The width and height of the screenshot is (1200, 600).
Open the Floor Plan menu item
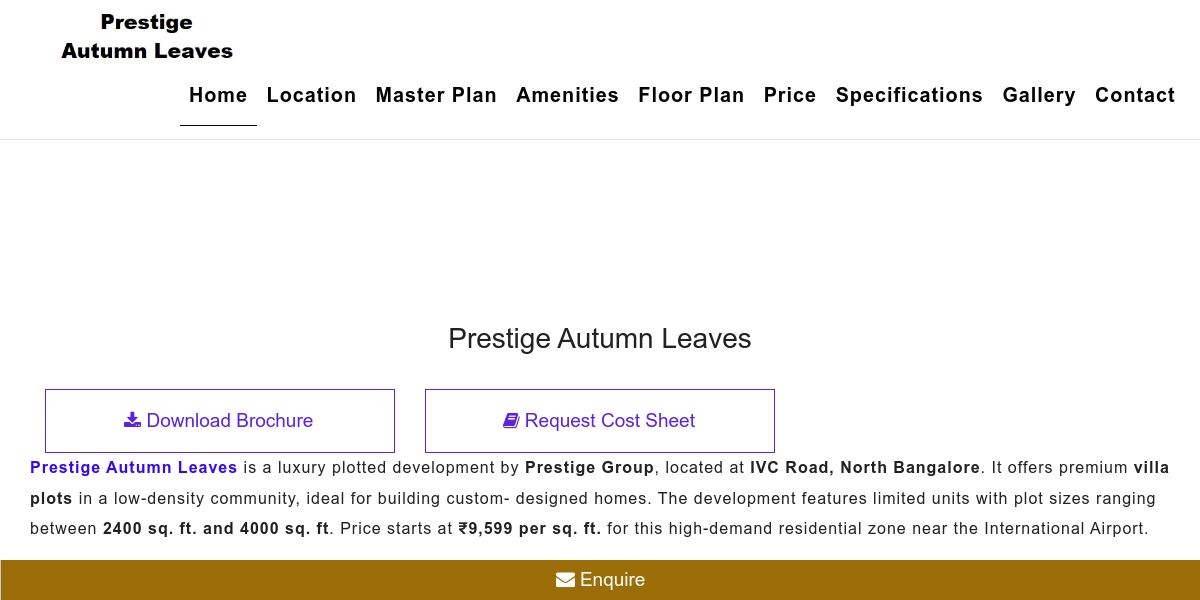pyautogui.click(x=691, y=95)
